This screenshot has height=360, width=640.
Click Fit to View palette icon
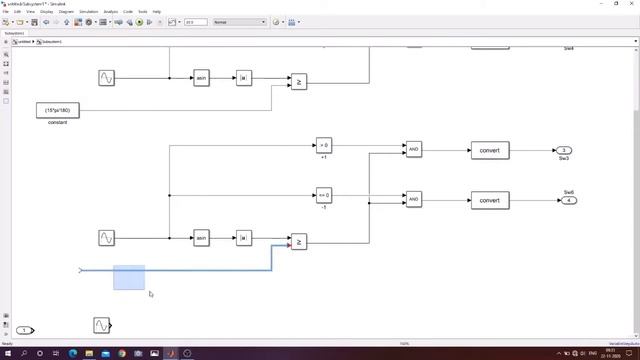click(6, 64)
